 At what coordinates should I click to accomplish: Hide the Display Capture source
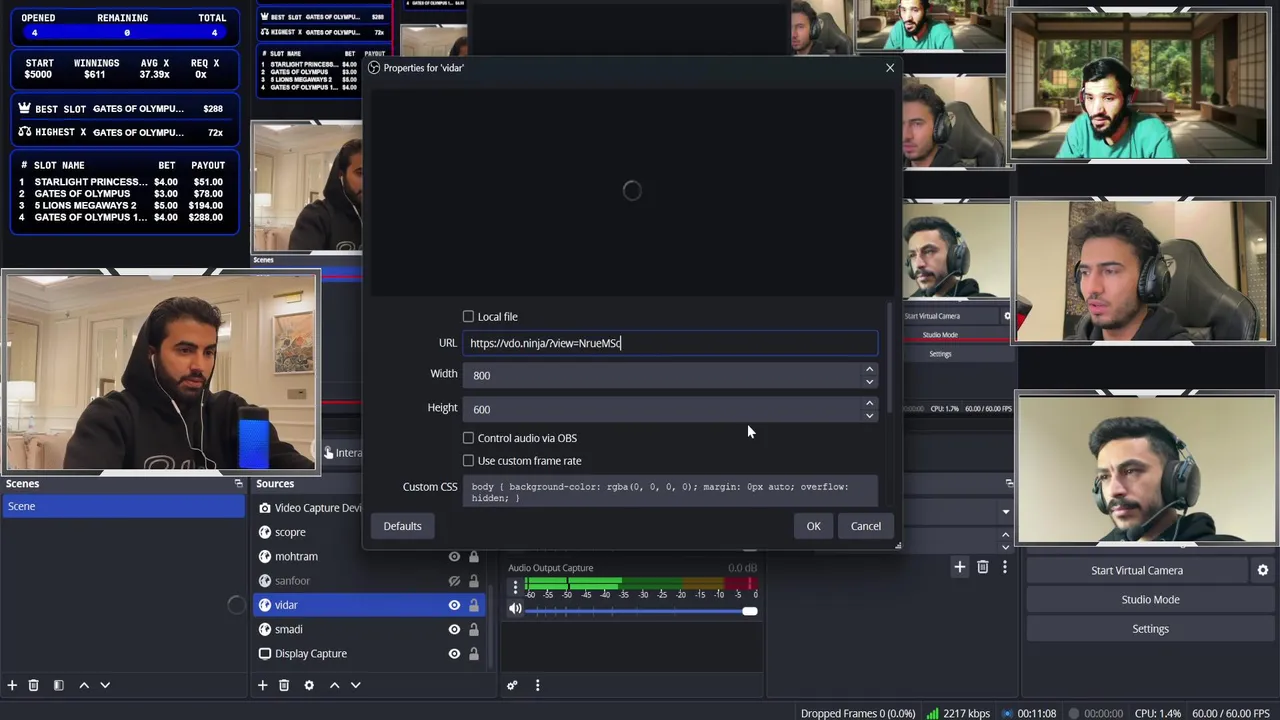tap(454, 653)
